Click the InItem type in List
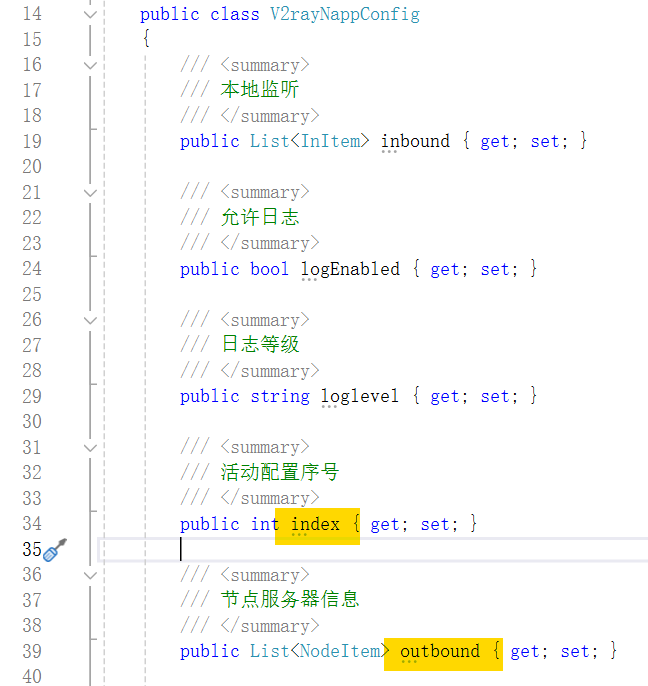The height and width of the screenshot is (686, 648). [330, 141]
